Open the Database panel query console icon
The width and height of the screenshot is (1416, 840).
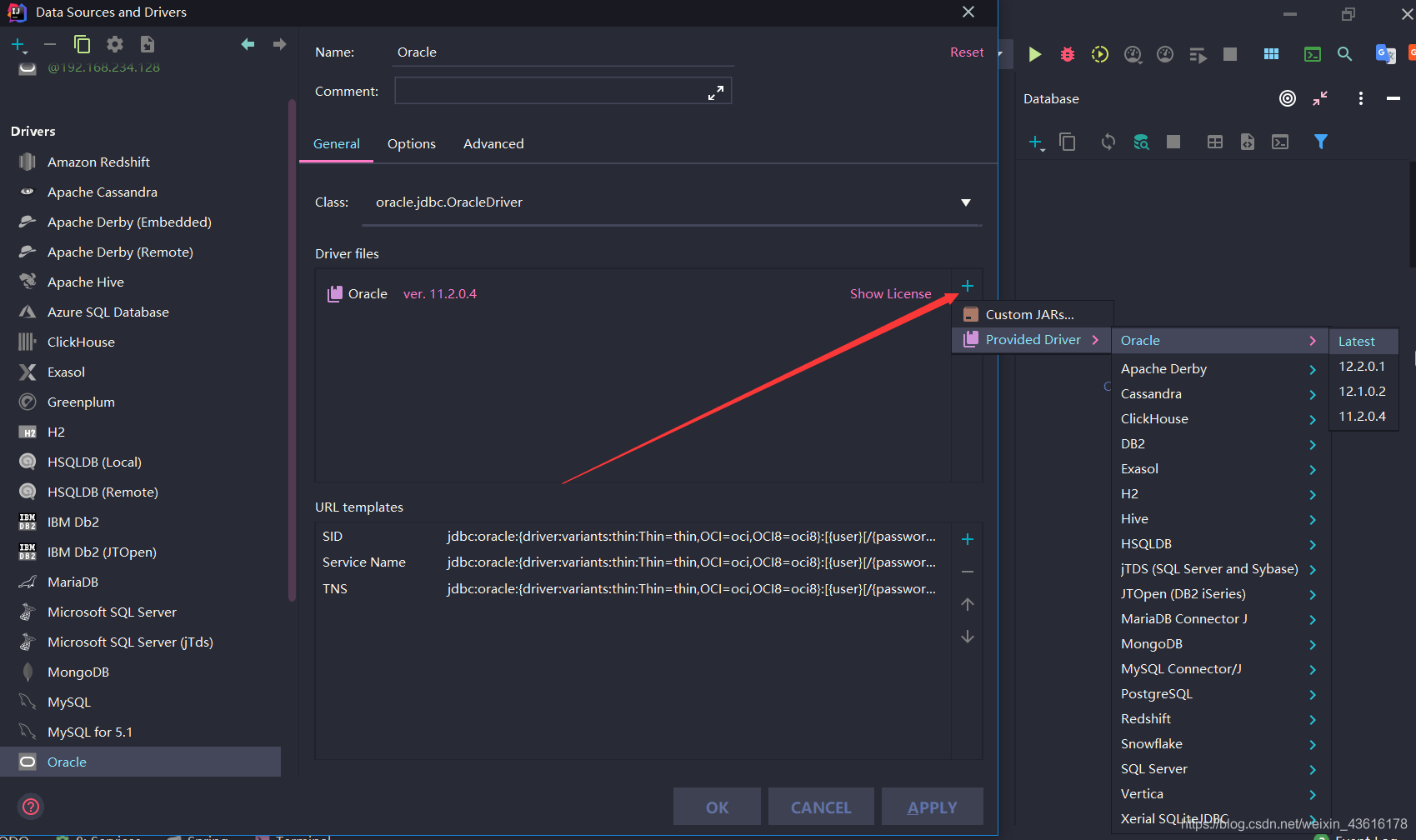1280,142
